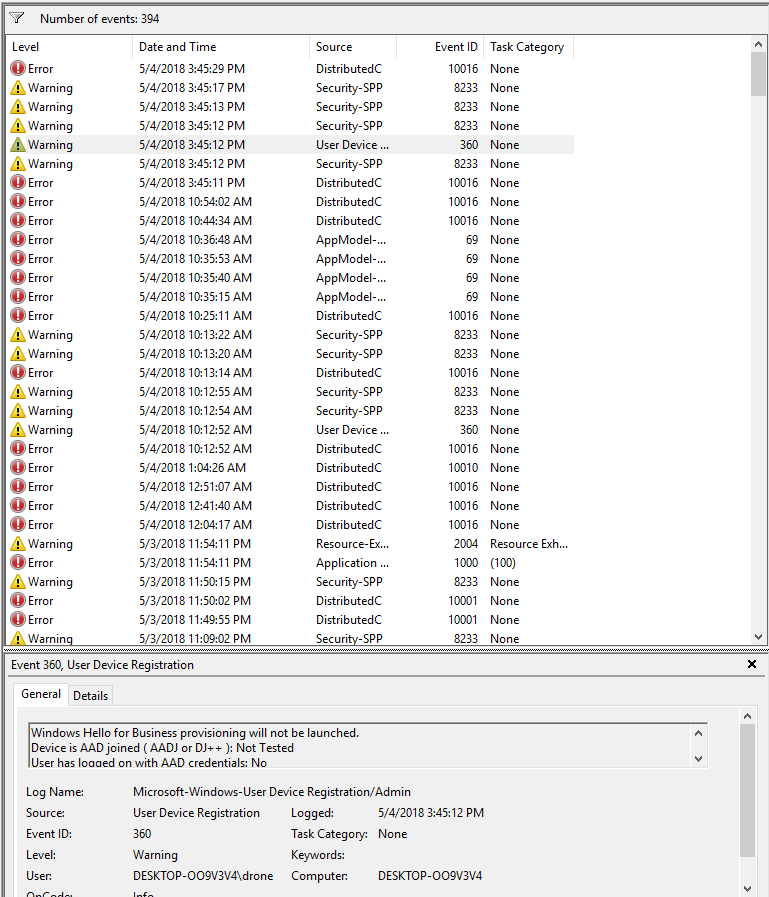The width and height of the screenshot is (769, 897).
Task: Click the error icon for event ID 10010
Action: (x=18, y=468)
